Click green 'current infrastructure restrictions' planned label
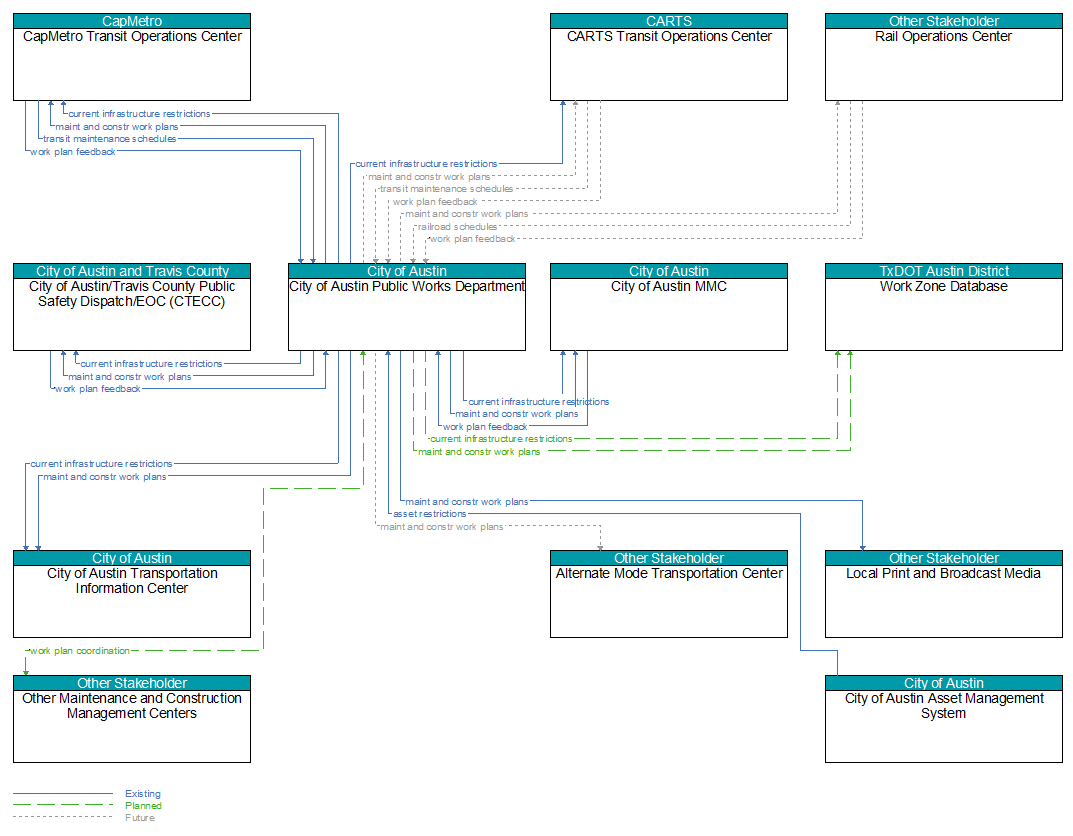Viewport: 1073px width, 836px height. coord(501,439)
